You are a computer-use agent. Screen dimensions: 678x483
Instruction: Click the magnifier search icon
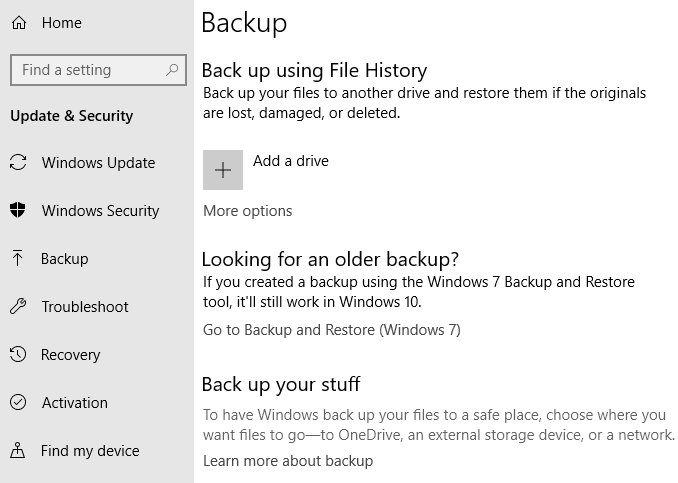(172, 70)
